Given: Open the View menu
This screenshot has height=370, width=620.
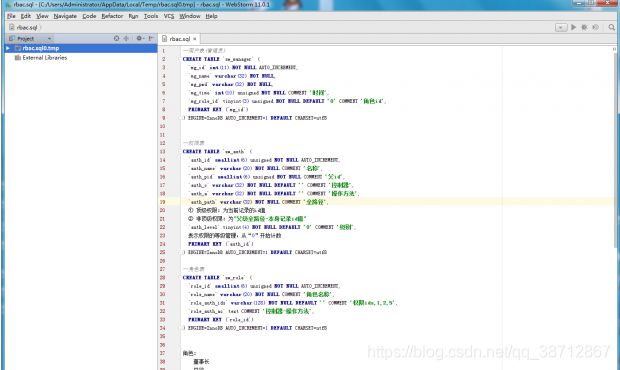Looking at the screenshot, I should (42, 16).
